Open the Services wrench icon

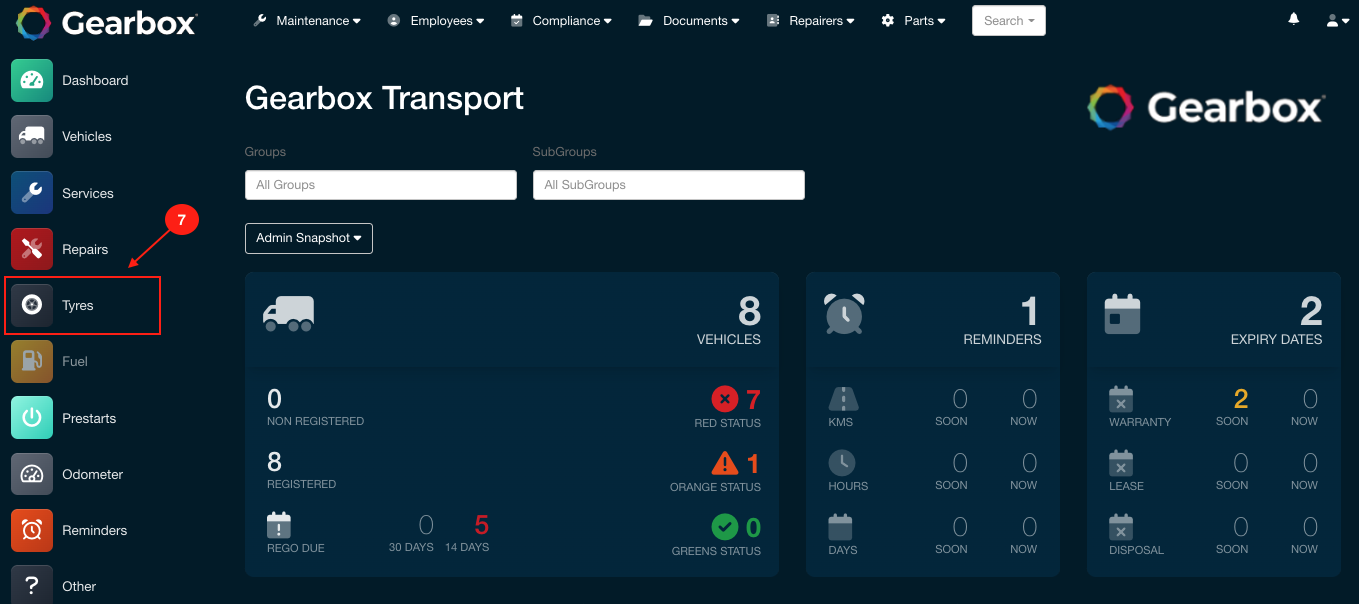[32, 193]
